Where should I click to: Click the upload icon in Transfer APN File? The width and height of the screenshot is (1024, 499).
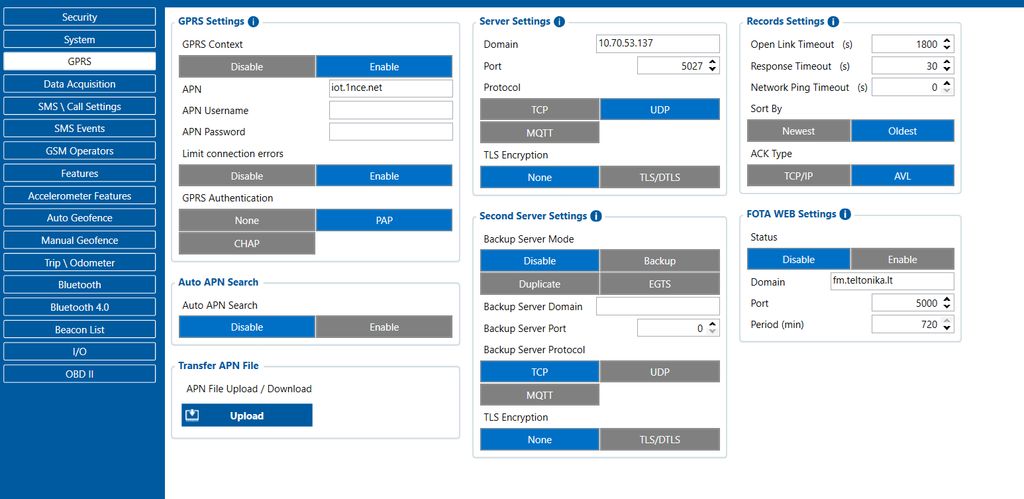tap(193, 415)
